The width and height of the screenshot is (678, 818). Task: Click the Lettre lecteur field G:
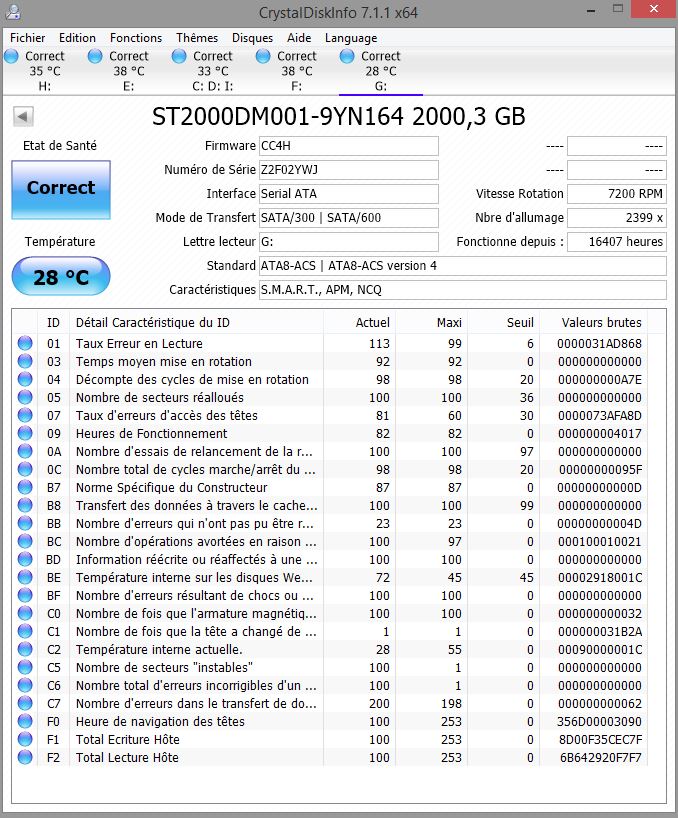(349, 242)
